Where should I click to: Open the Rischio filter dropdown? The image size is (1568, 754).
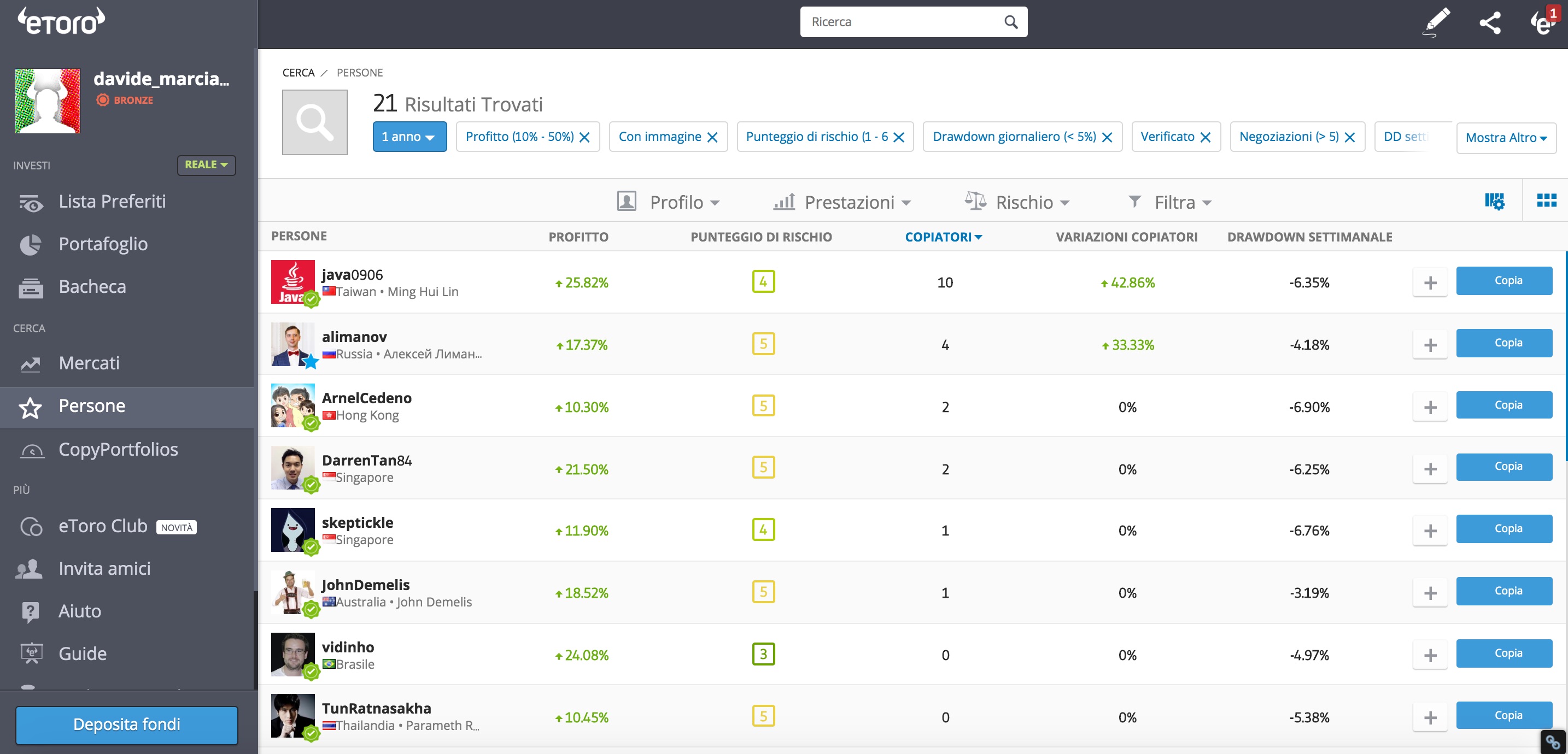tap(1017, 202)
